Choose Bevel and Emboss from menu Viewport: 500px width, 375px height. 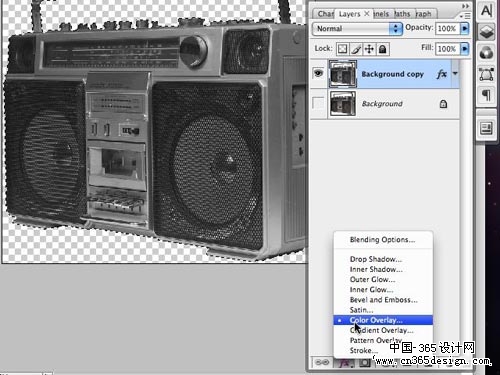(383, 300)
